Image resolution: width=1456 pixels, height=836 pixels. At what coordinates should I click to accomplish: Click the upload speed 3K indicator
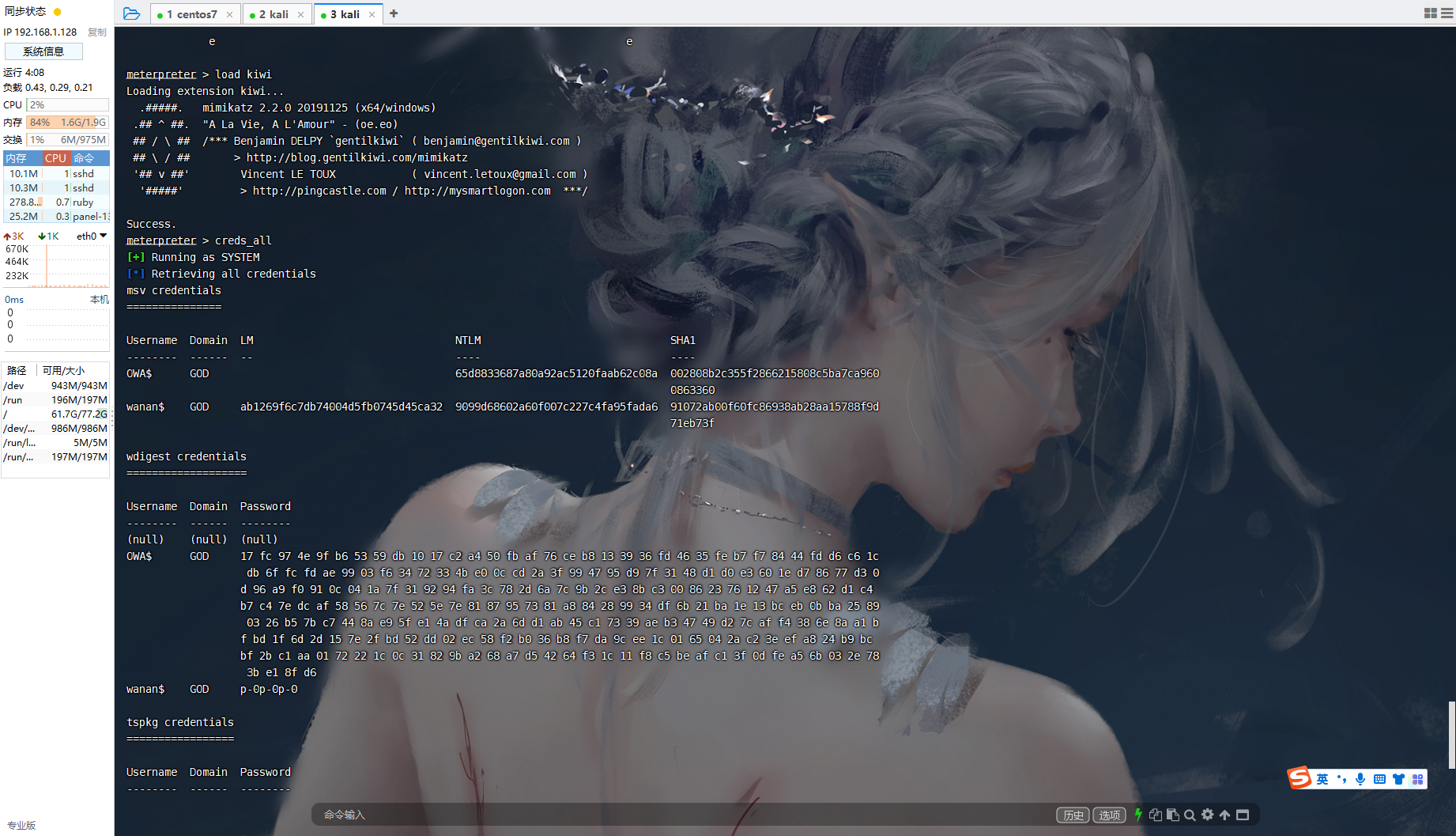click(14, 236)
